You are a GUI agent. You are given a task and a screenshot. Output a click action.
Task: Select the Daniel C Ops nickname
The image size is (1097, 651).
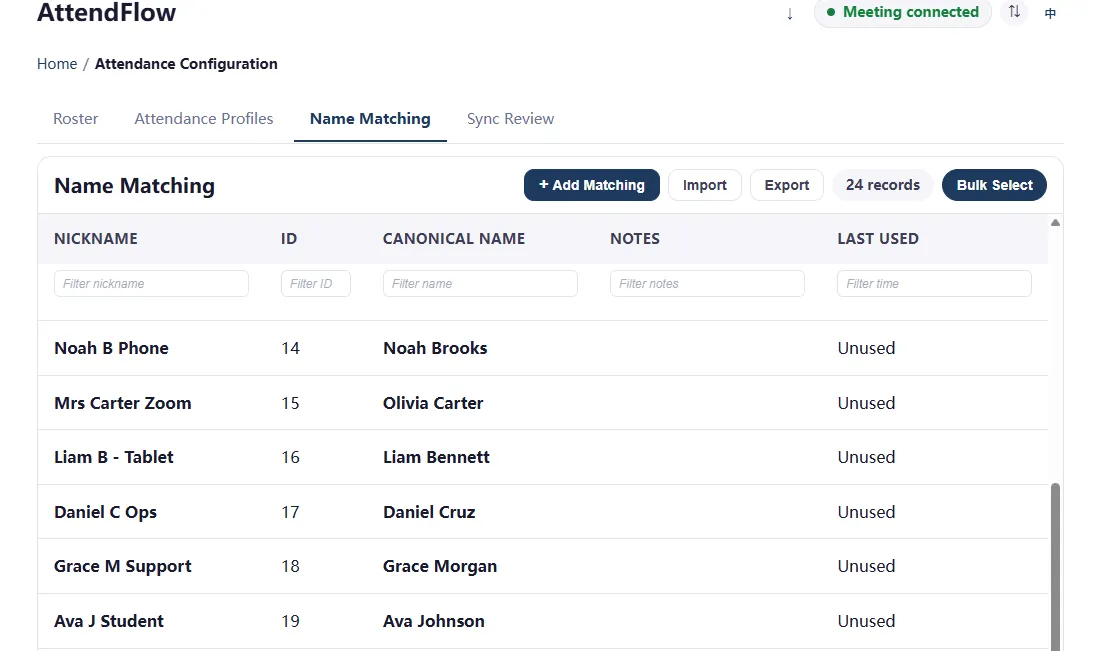(x=105, y=512)
